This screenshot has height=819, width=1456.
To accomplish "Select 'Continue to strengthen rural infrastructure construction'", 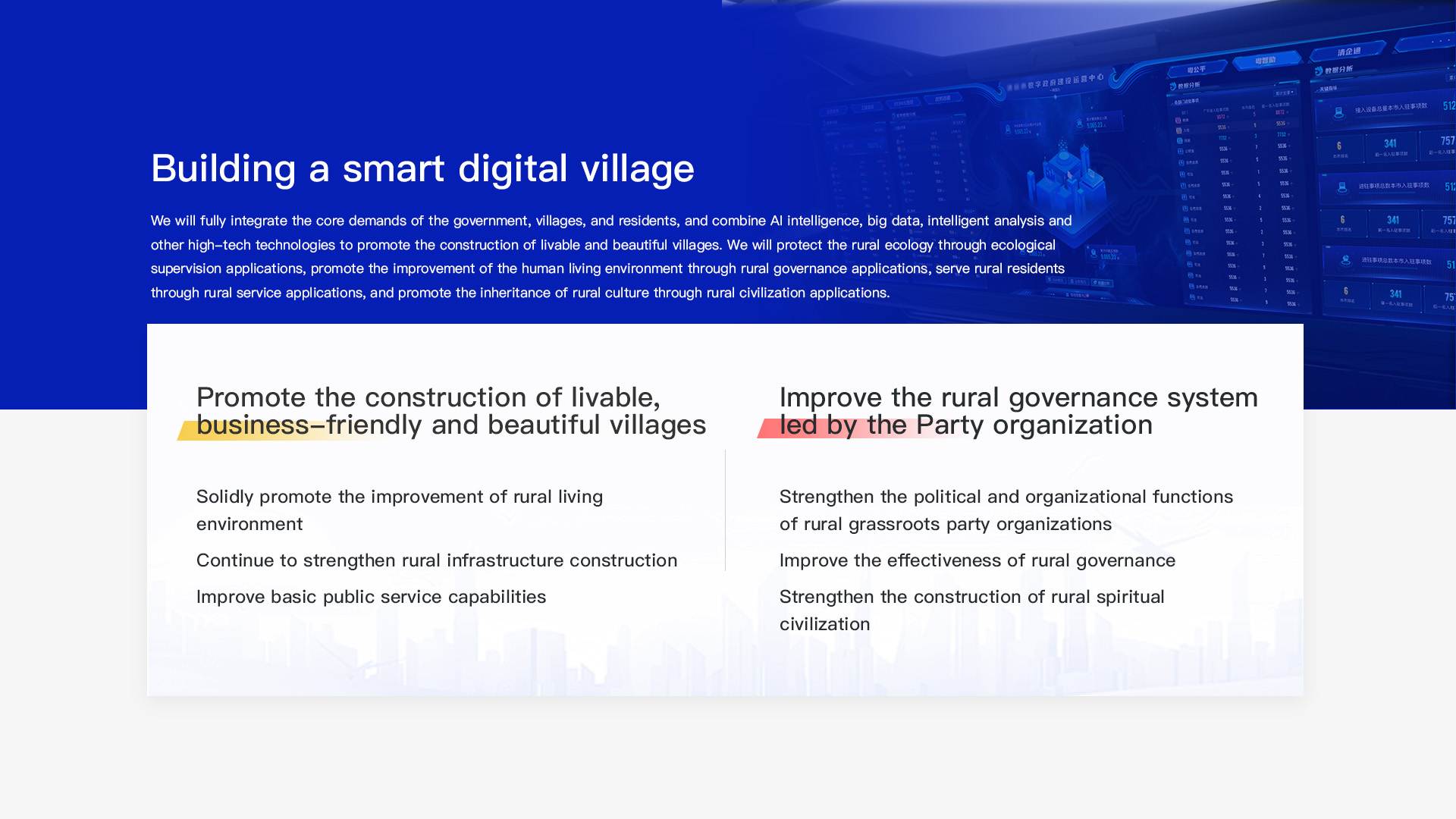I will click(x=436, y=560).
